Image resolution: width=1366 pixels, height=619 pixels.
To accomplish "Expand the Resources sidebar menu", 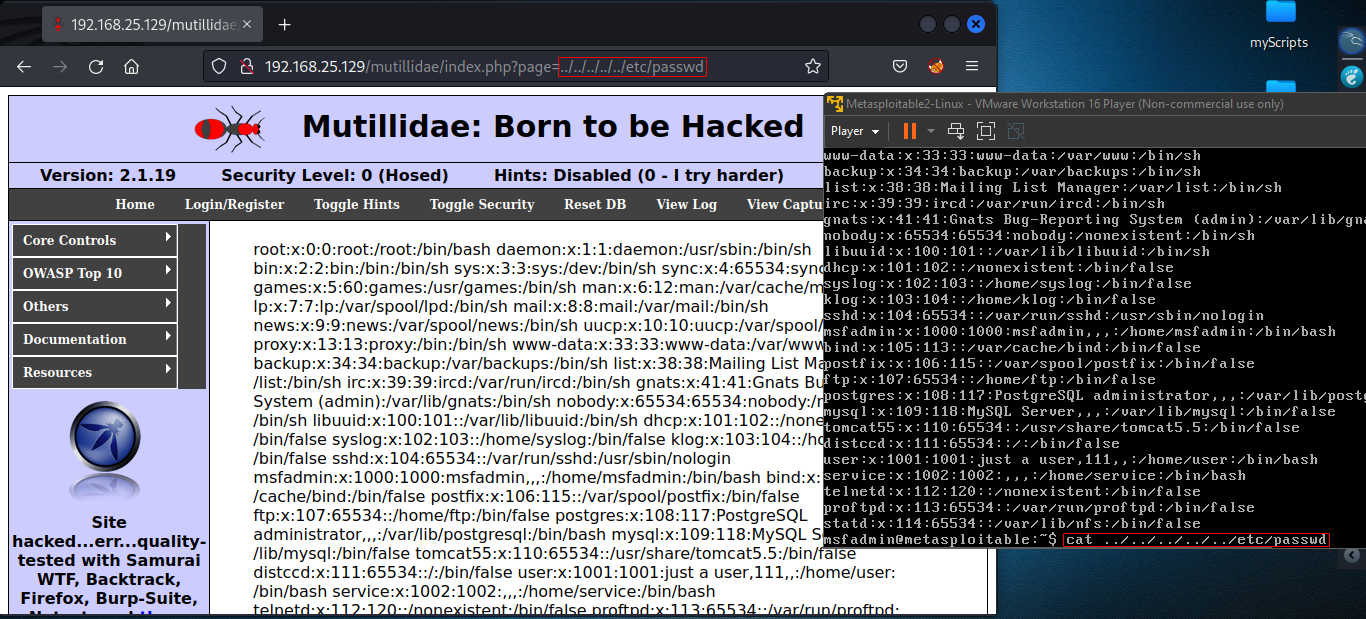I will [95, 372].
